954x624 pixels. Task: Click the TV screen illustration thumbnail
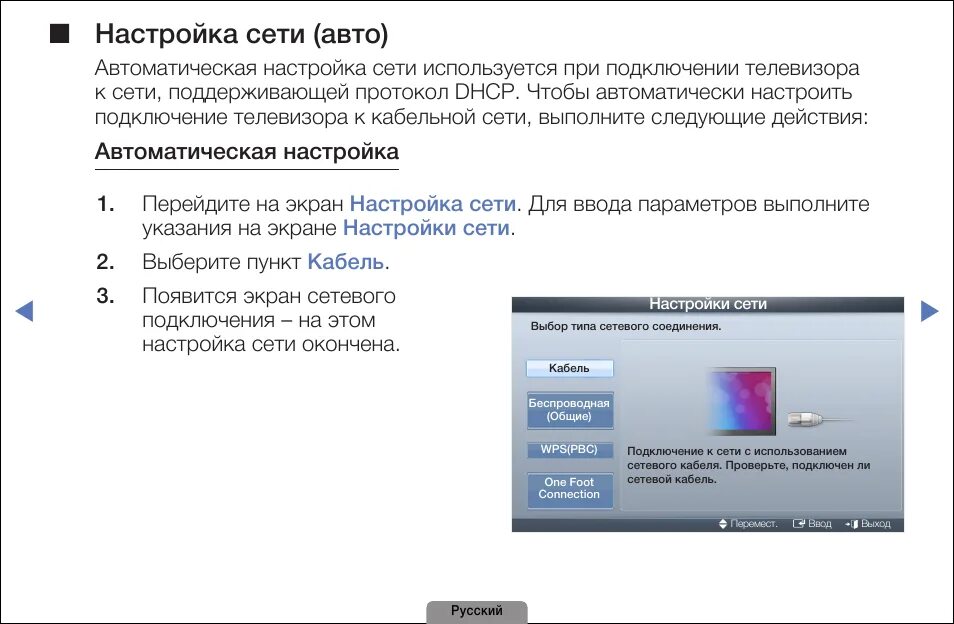[742, 401]
